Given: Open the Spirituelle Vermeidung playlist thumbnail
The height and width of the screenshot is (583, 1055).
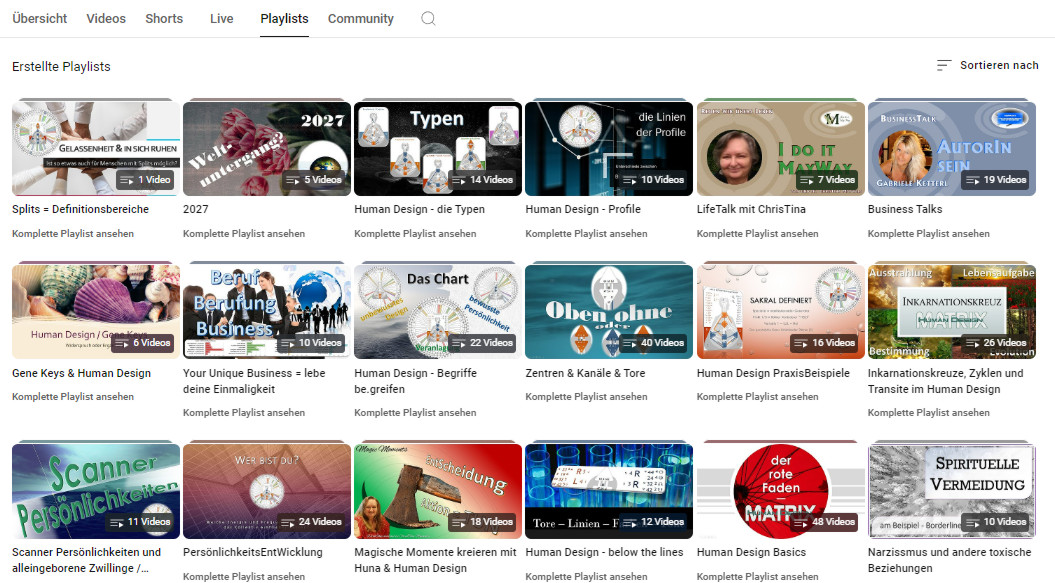Looking at the screenshot, I should [951, 490].
